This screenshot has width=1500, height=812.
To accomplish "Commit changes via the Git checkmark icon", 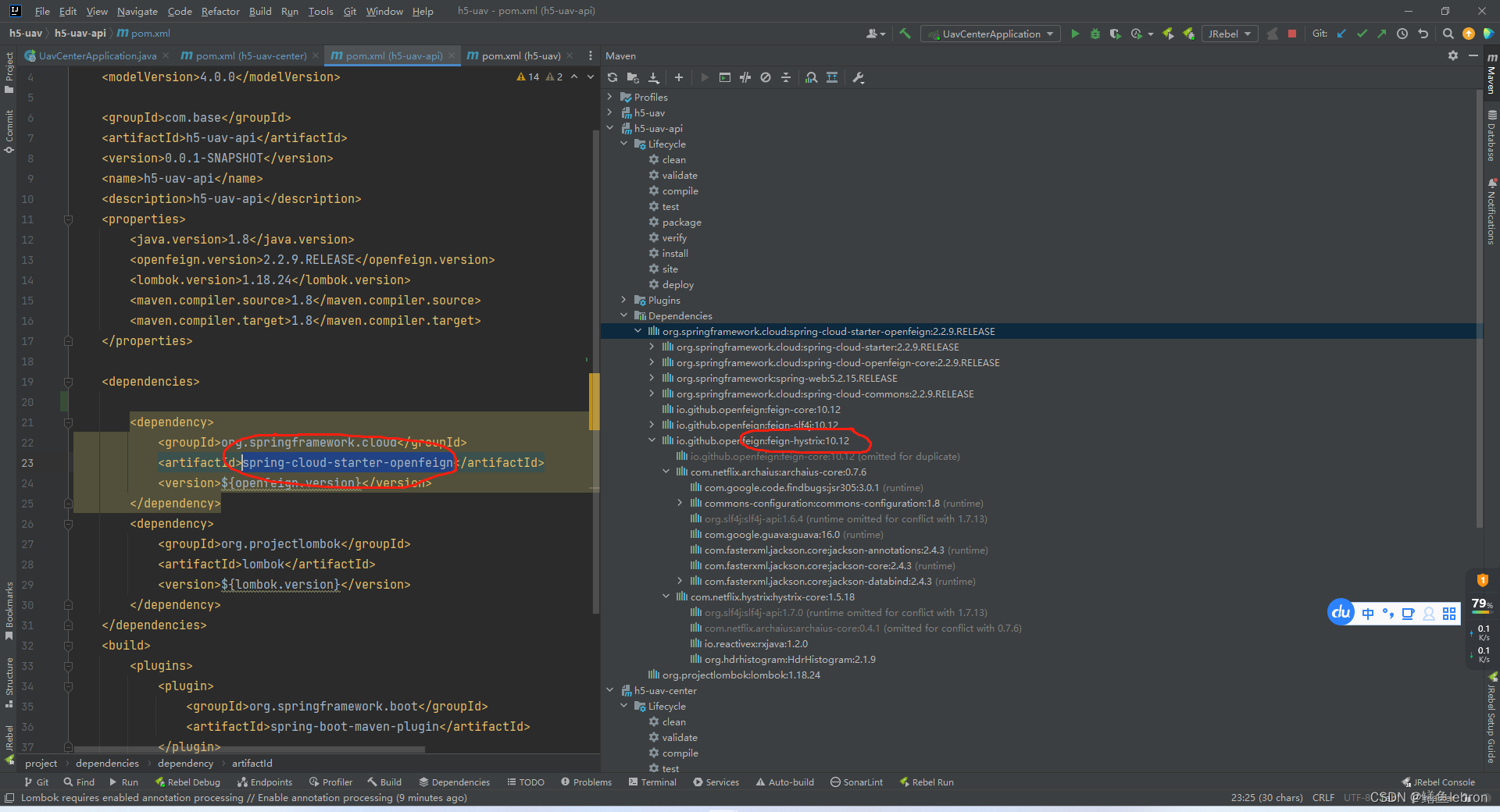I will tap(1362, 34).
